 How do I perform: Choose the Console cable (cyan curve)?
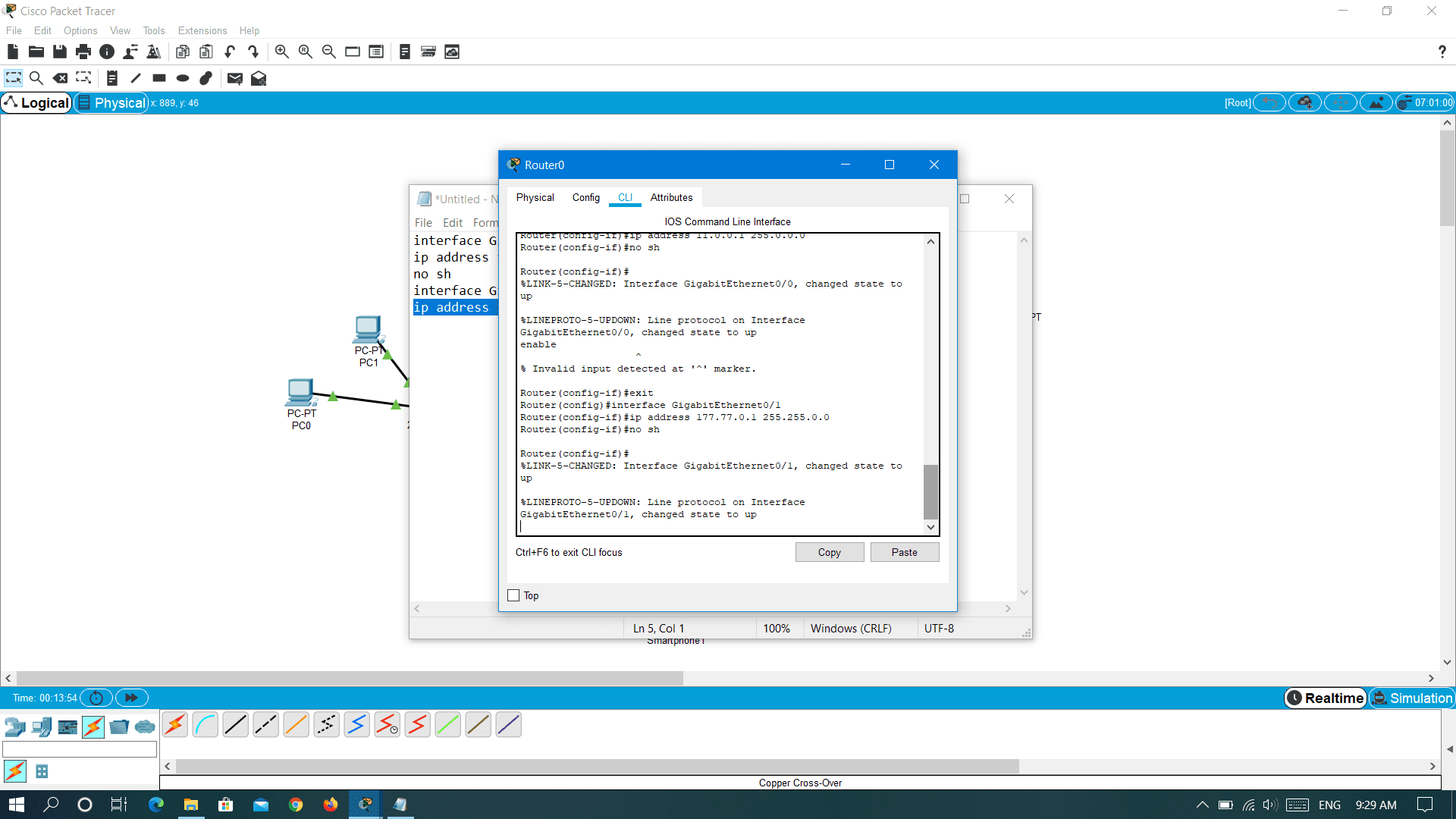[x=205, y=725]
